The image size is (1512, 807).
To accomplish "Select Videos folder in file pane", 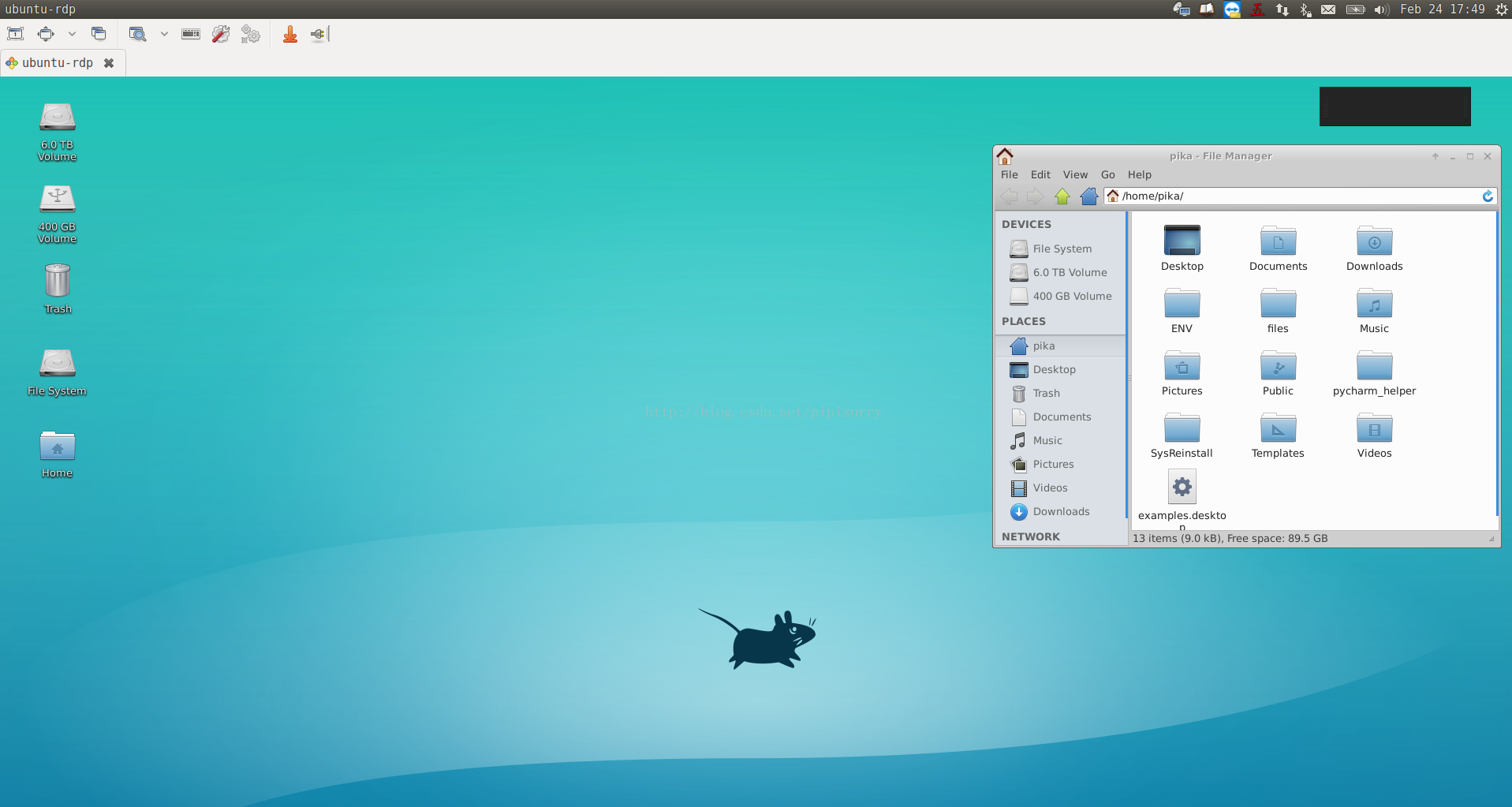I will pyautogui.click(x=1375, y=435).
